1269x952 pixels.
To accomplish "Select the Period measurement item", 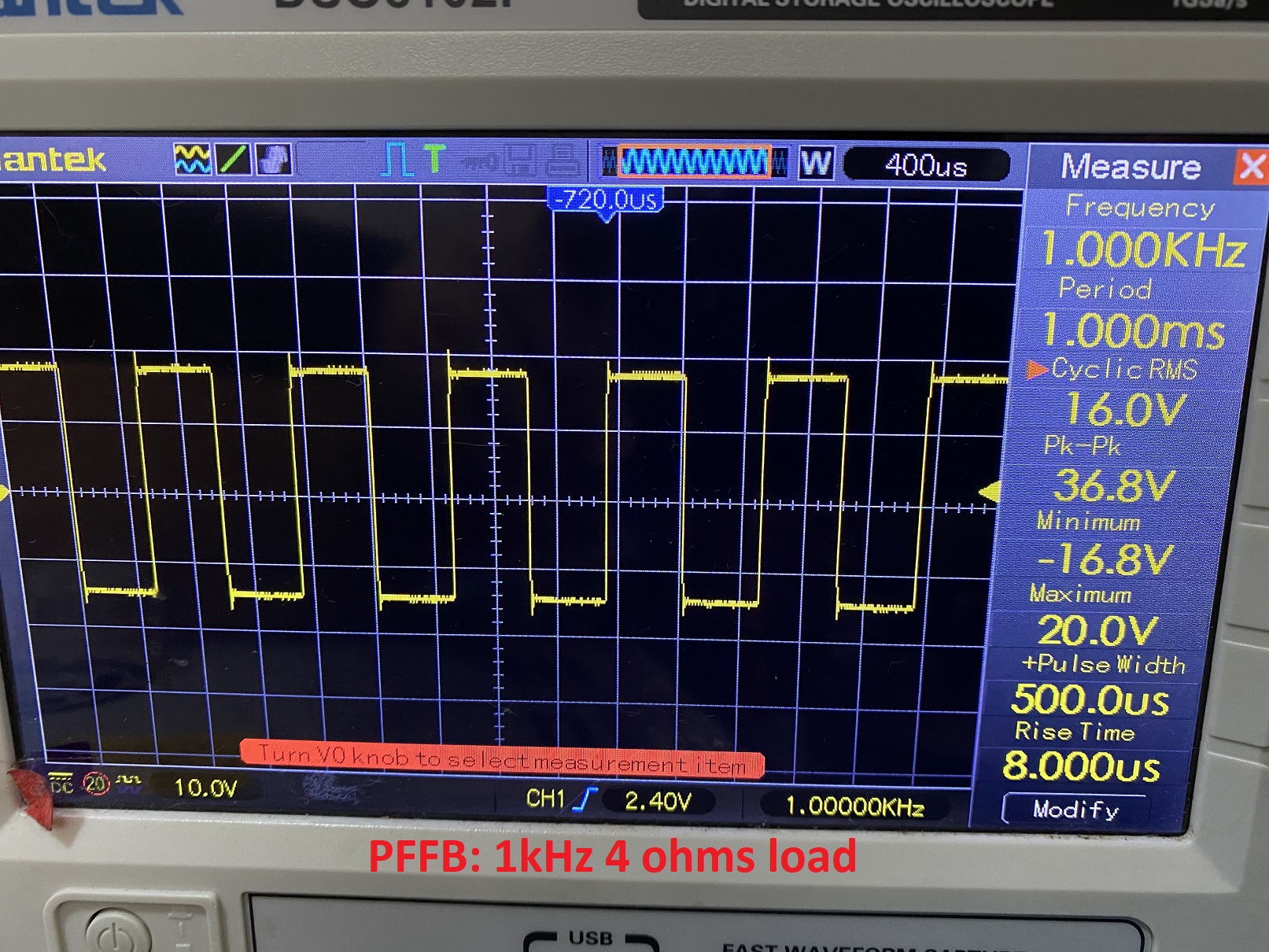I will [1105, 289].
